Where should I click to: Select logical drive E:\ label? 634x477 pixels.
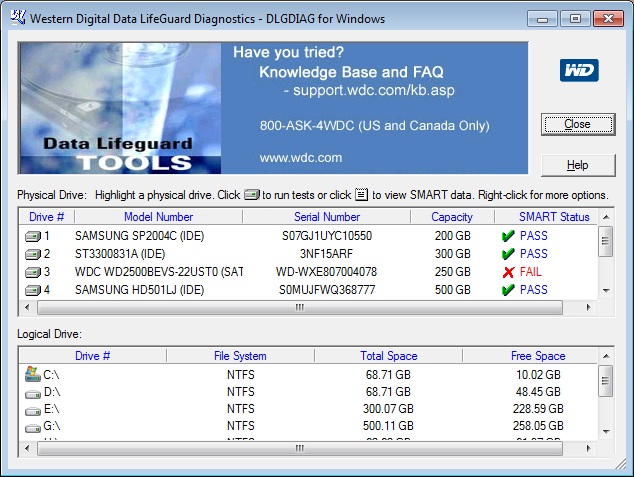pyautogui.click(x=51, y=409)
